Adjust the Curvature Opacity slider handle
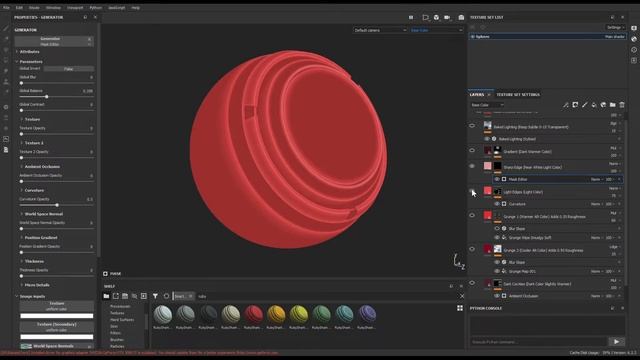 [57, 205]
